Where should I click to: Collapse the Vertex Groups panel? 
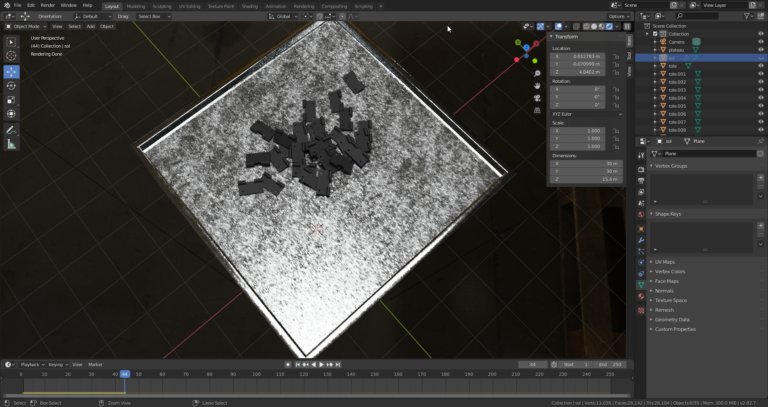click(x=671, y=166)
